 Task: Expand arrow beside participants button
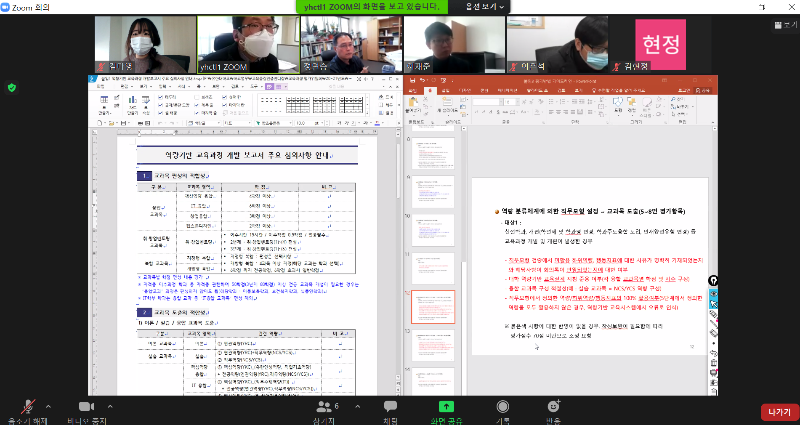point(357,407)
